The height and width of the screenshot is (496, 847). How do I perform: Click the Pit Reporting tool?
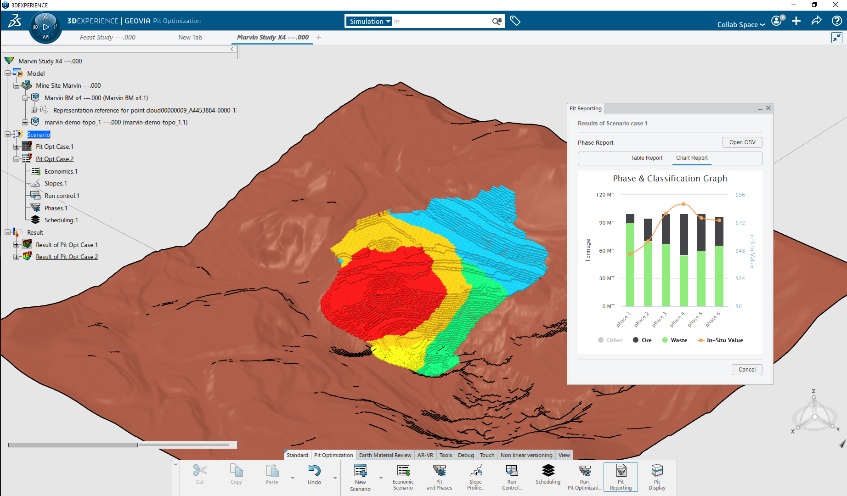[x=621, y=477]
